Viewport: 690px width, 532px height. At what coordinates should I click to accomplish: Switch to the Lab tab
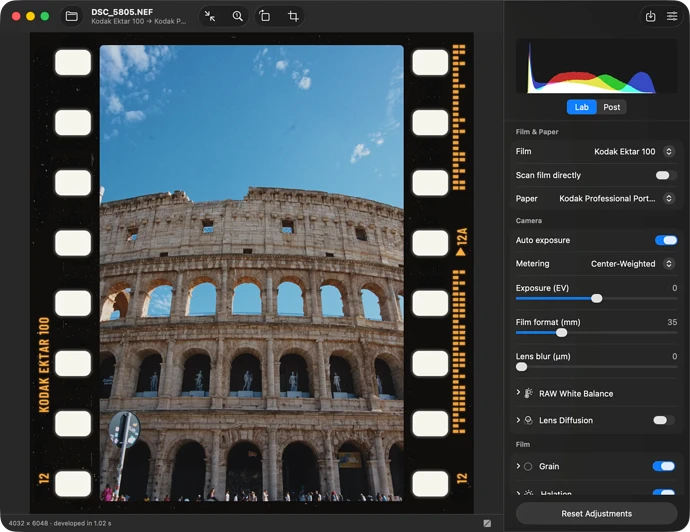pos(581,107)
